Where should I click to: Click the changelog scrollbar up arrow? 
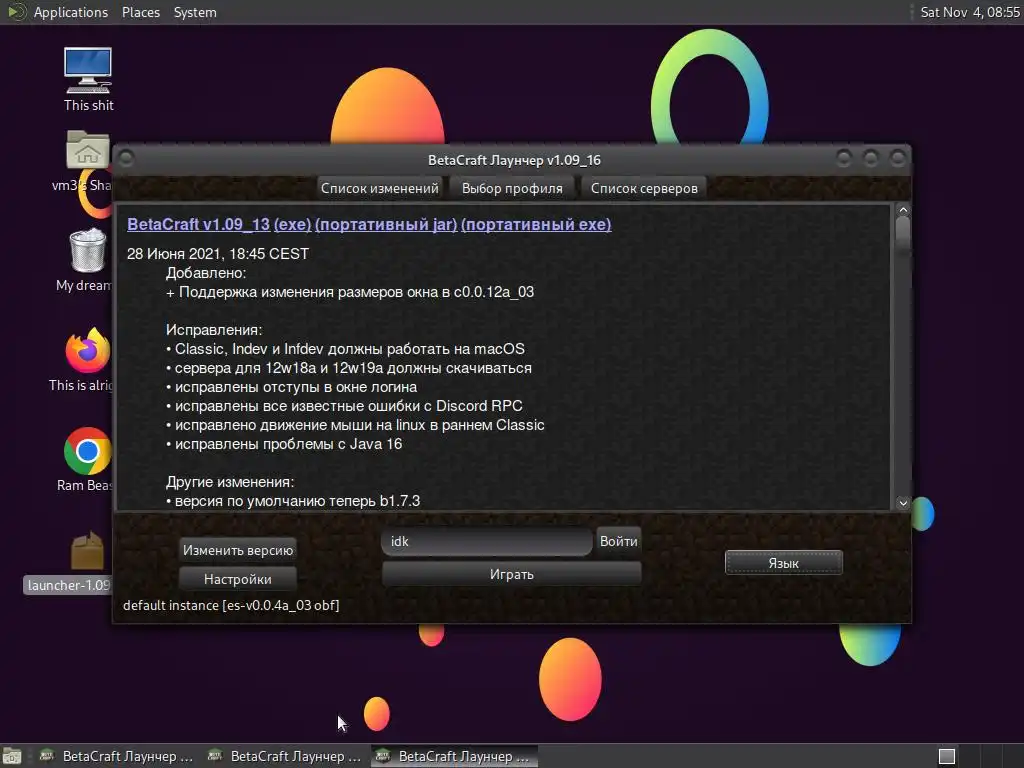(903, 210)
